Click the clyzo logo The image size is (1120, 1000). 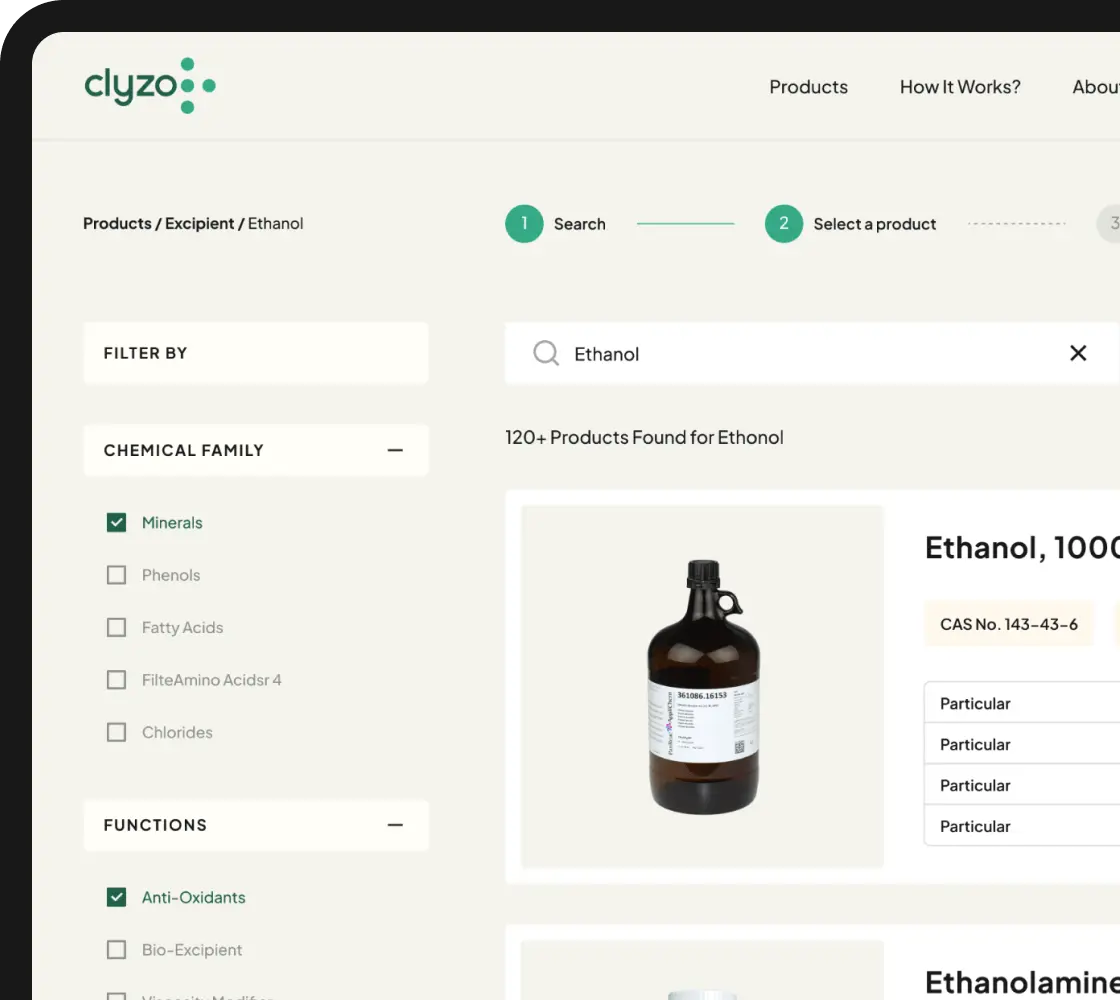150,86
